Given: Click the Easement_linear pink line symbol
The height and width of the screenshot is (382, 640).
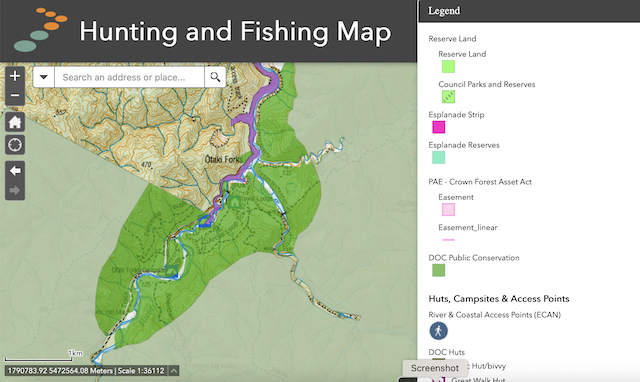Looking at the screenshot, I should coord(448,240).
